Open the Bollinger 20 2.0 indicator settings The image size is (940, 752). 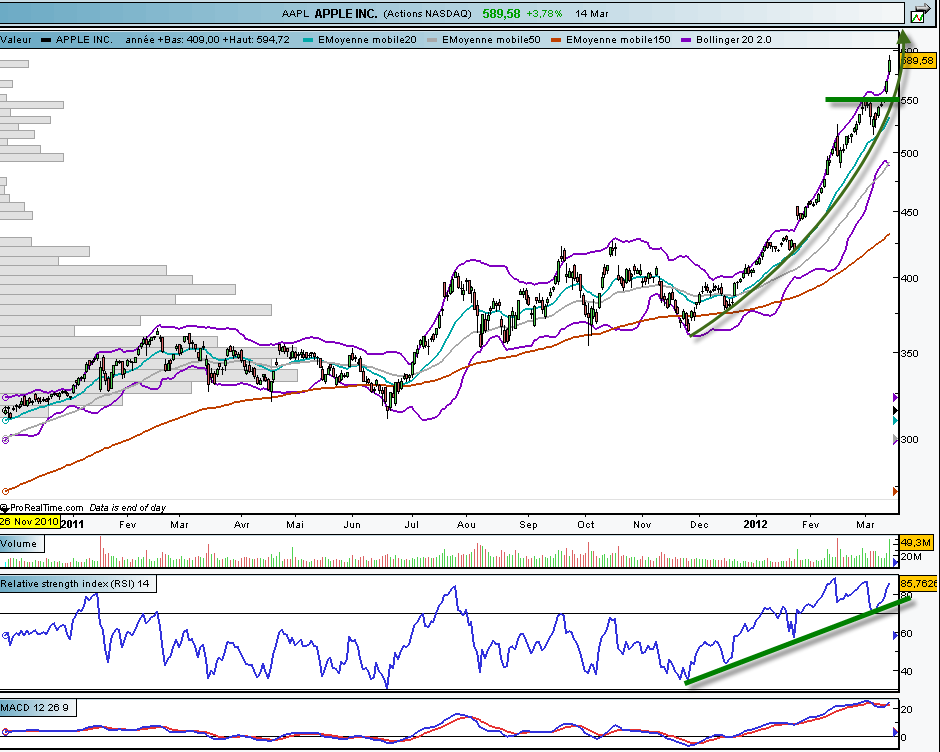[727, 40]
